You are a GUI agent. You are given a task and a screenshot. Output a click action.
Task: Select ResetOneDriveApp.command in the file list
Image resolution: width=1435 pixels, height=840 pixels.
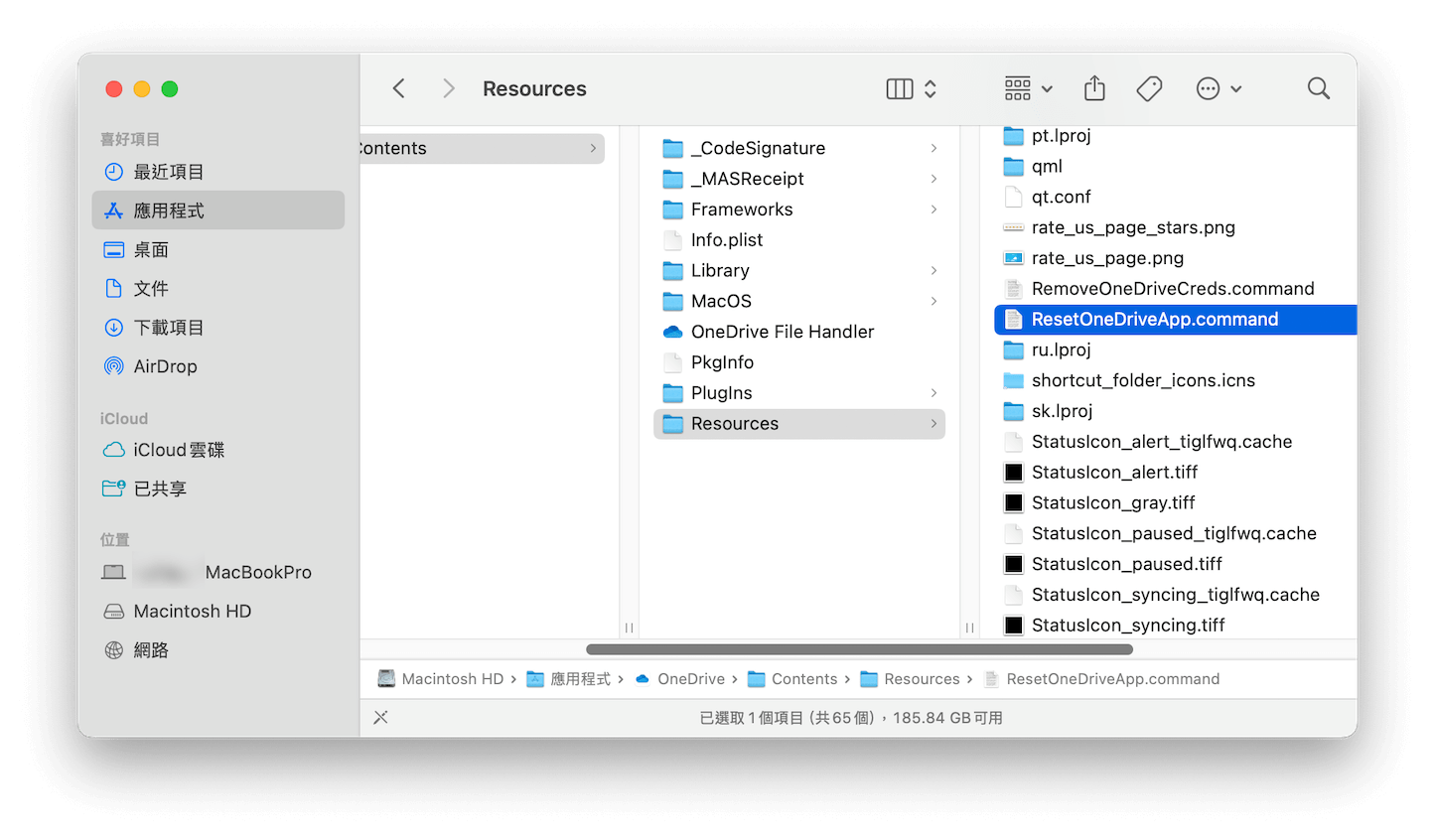pyautogui.click(x=1176, y=320)
